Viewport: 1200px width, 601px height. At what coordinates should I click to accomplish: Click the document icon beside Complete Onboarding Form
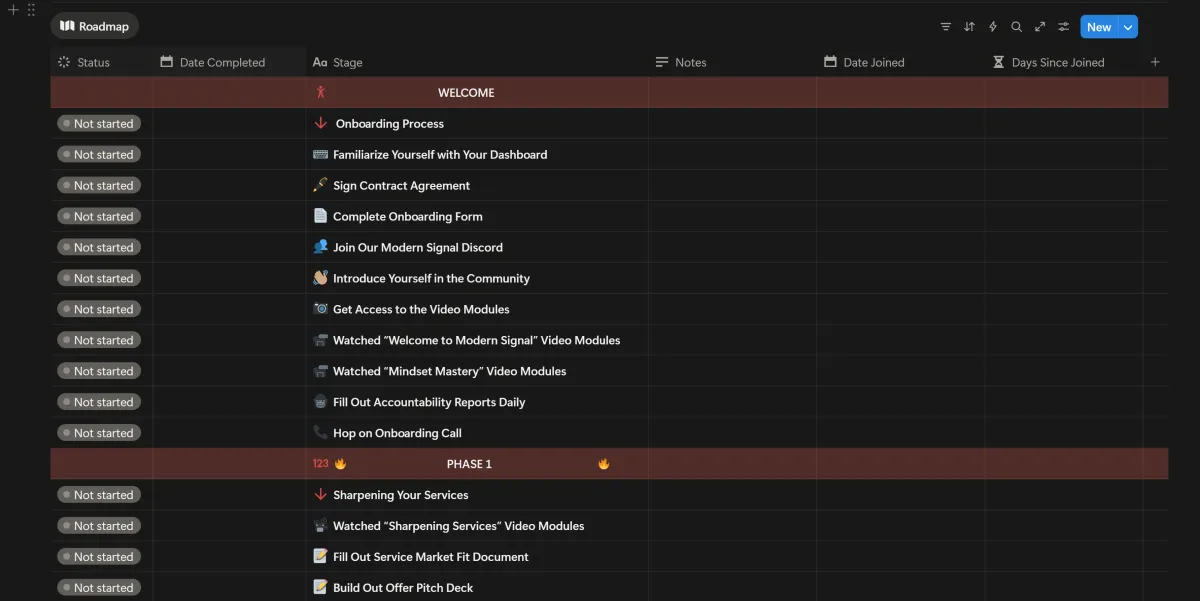pyautogui.click(x=320, y=216)
